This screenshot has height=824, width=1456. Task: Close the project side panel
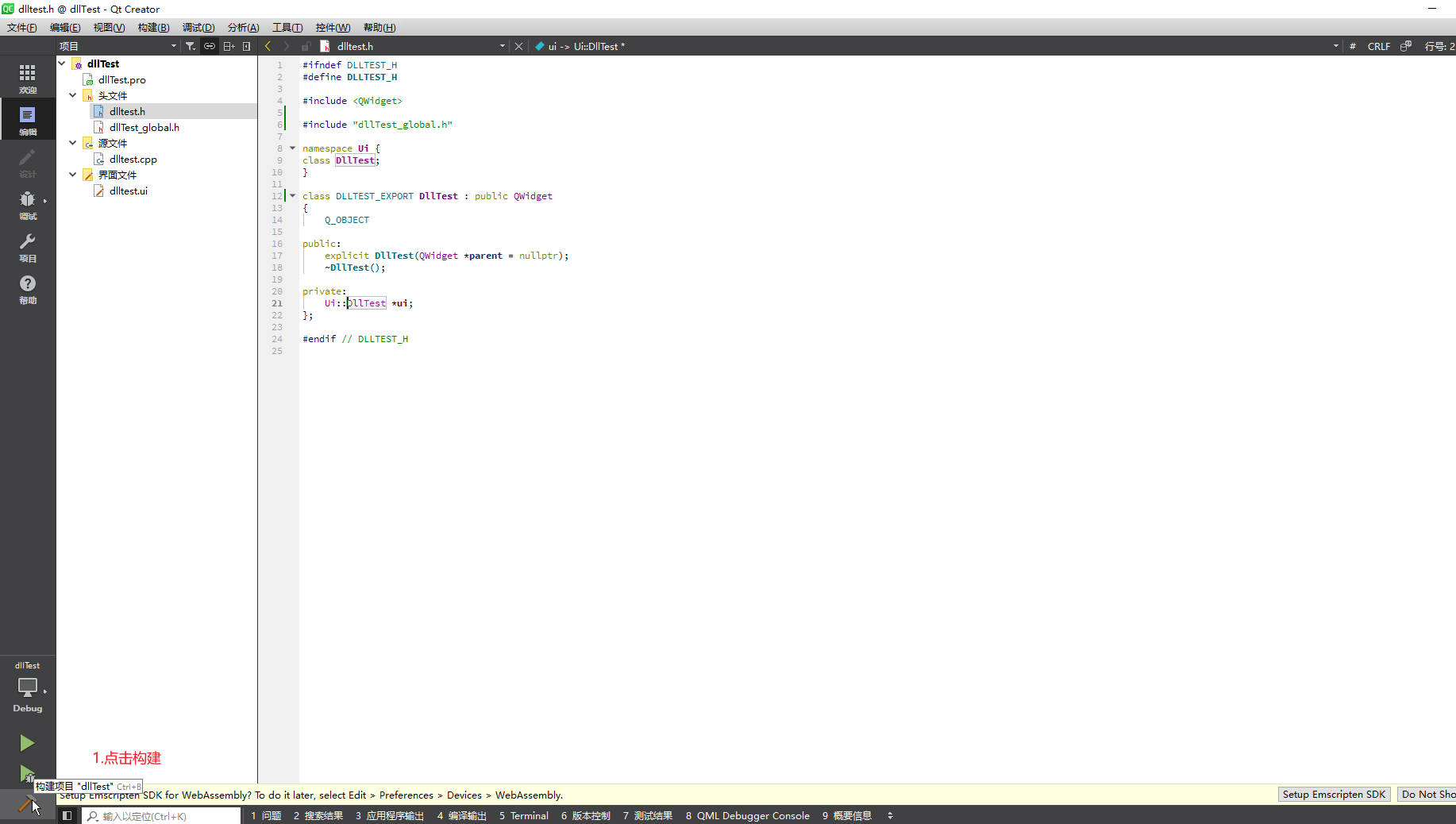point(247,46)
